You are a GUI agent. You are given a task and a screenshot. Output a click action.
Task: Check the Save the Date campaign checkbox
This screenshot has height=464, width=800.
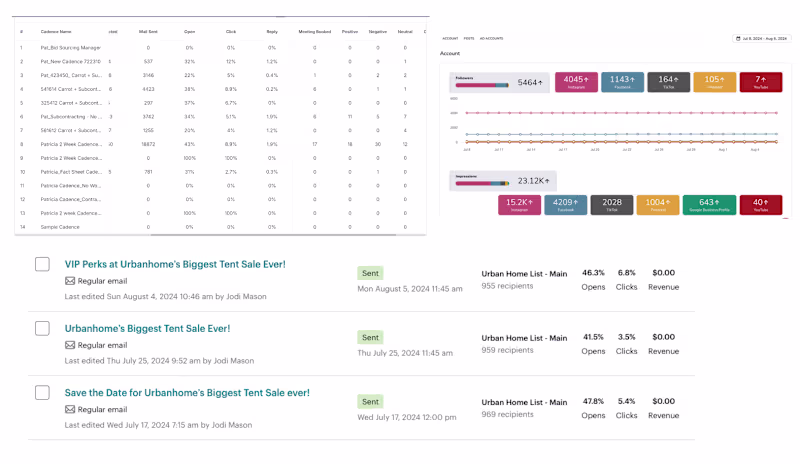[x=42, y=393]
